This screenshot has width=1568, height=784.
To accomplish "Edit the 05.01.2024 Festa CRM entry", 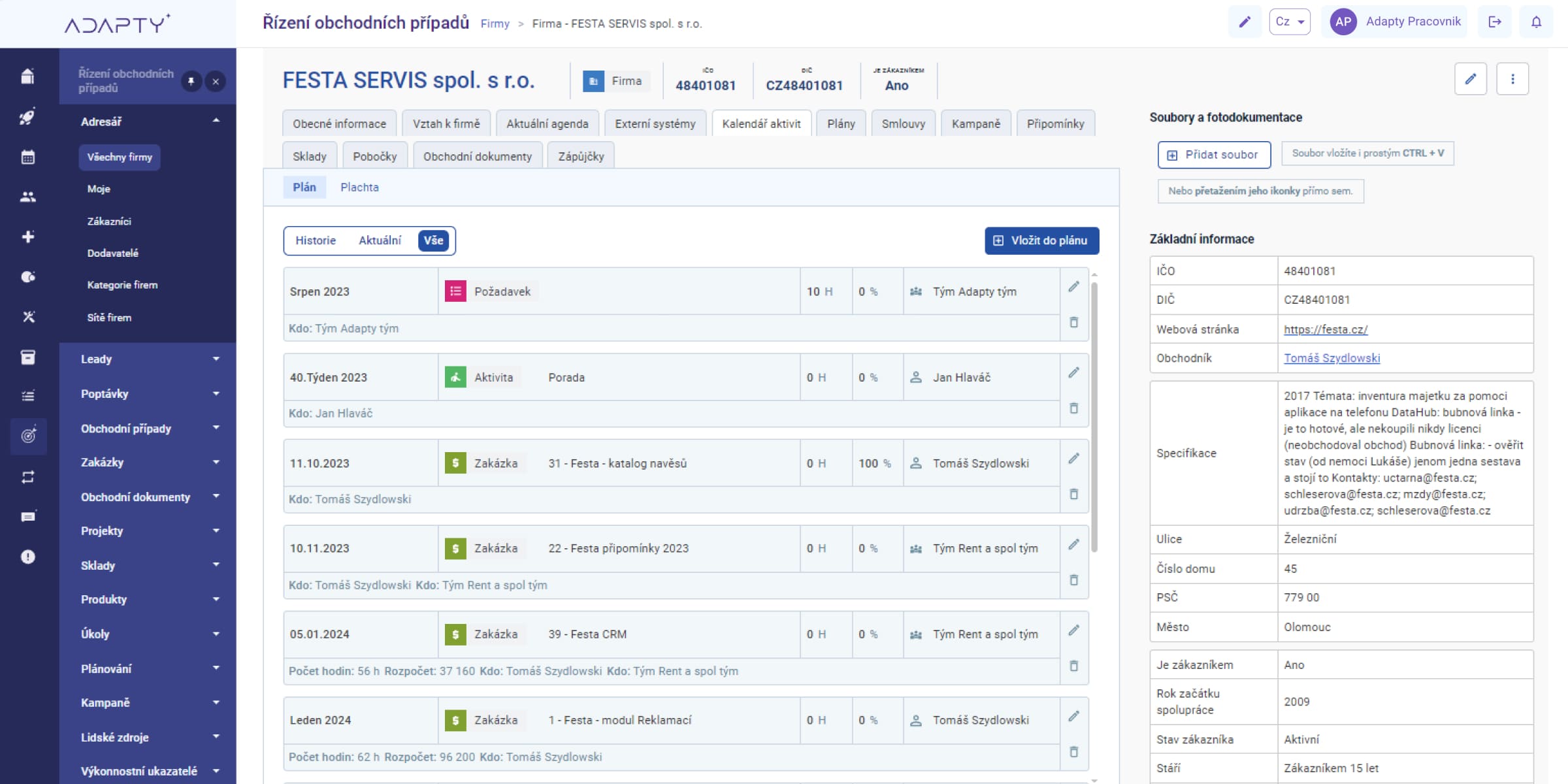I will 1073,630.
